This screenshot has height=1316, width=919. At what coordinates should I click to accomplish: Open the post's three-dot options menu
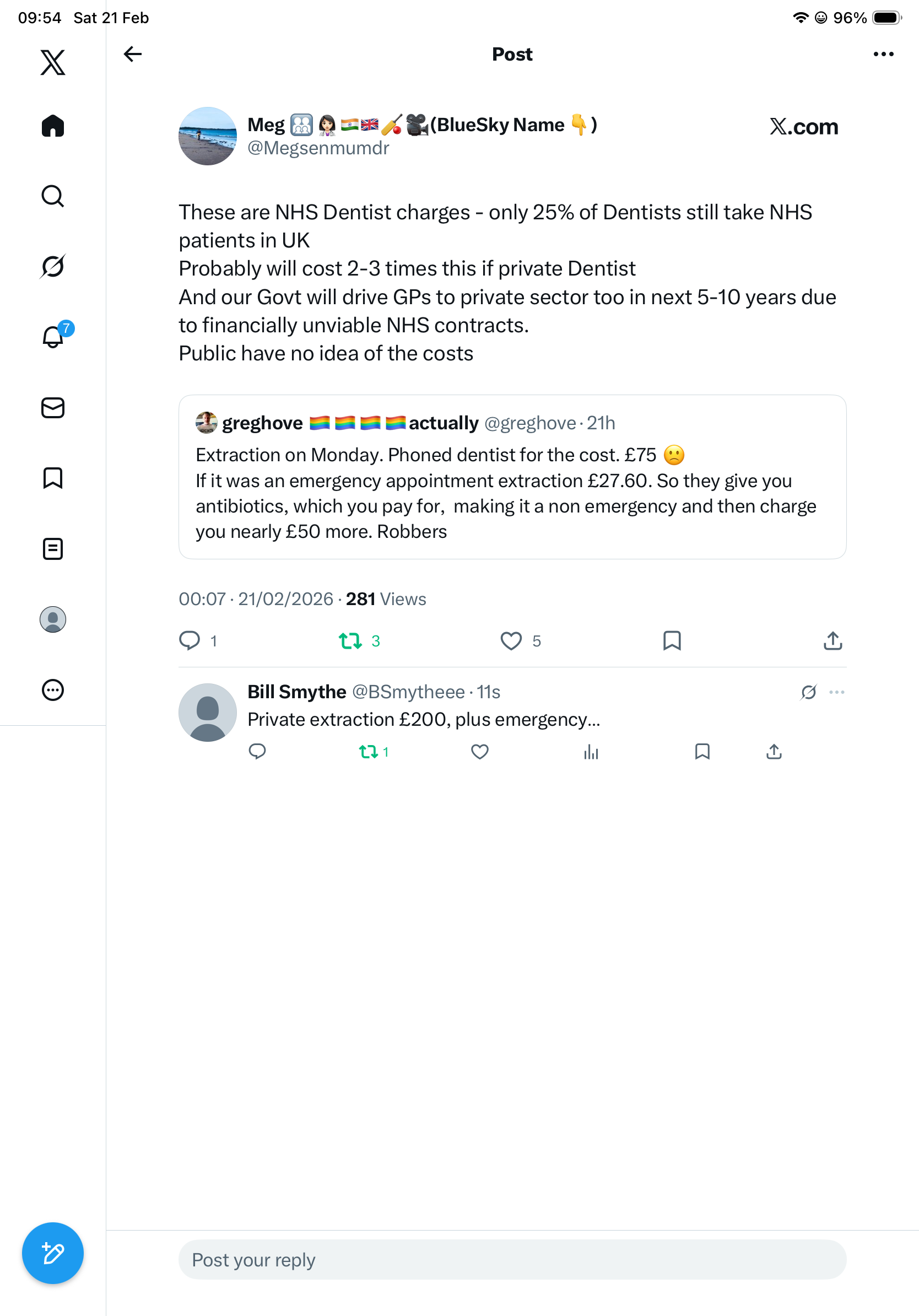coord(883,55)
